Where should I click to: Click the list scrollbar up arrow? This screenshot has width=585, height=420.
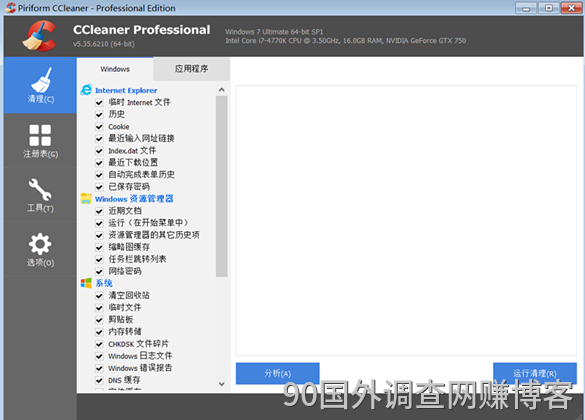coord(222,90)
